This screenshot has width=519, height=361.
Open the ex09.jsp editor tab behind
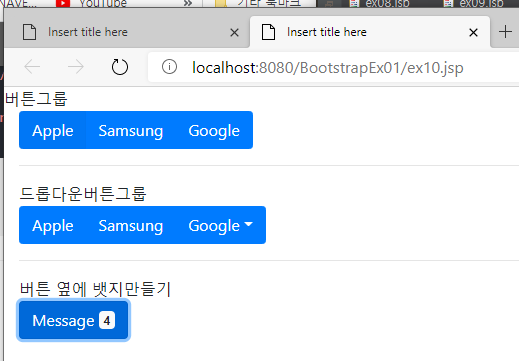(474, 4)
